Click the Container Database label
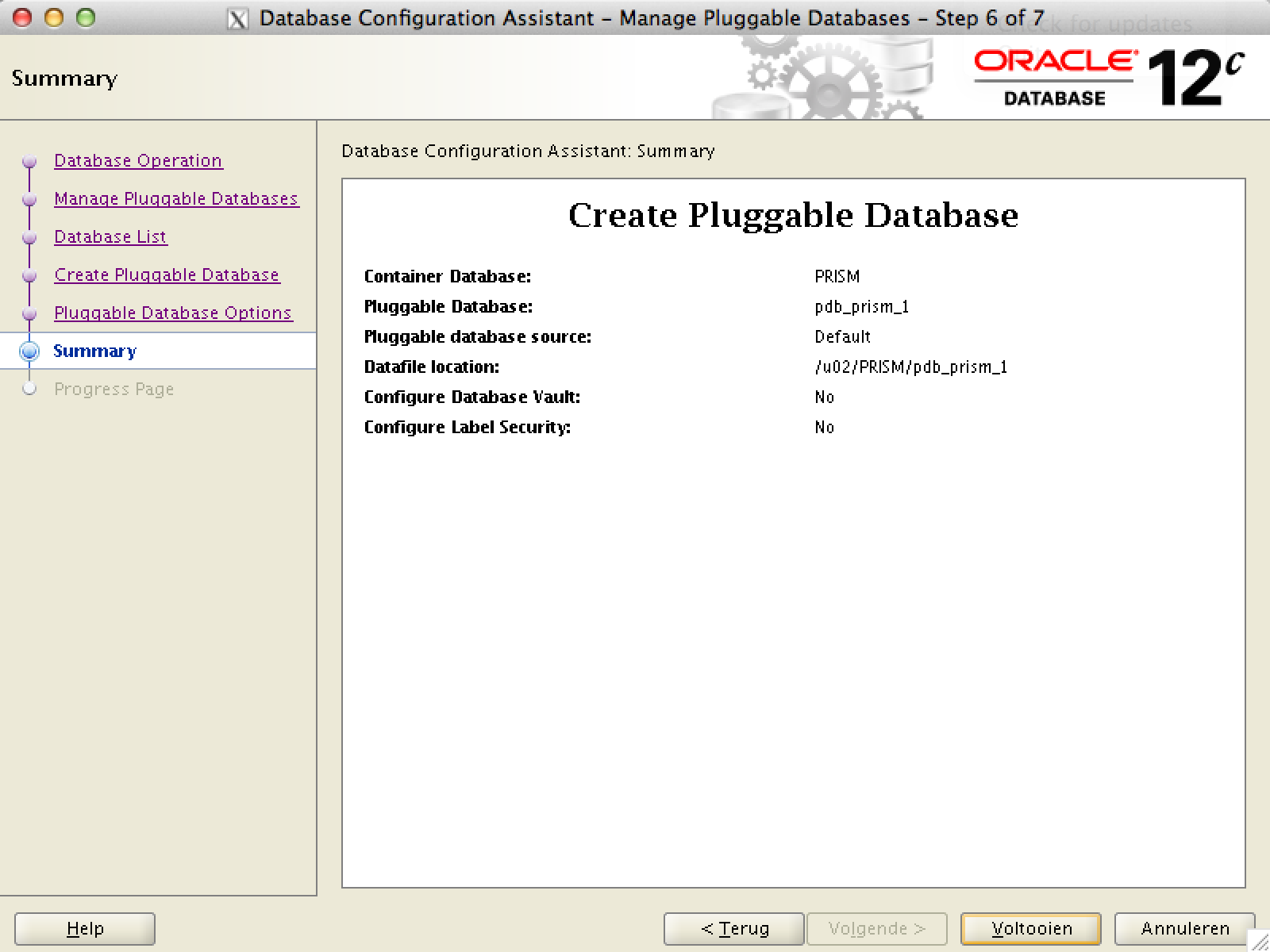This screenshot has height=952, width=1270. pos(448,276)
